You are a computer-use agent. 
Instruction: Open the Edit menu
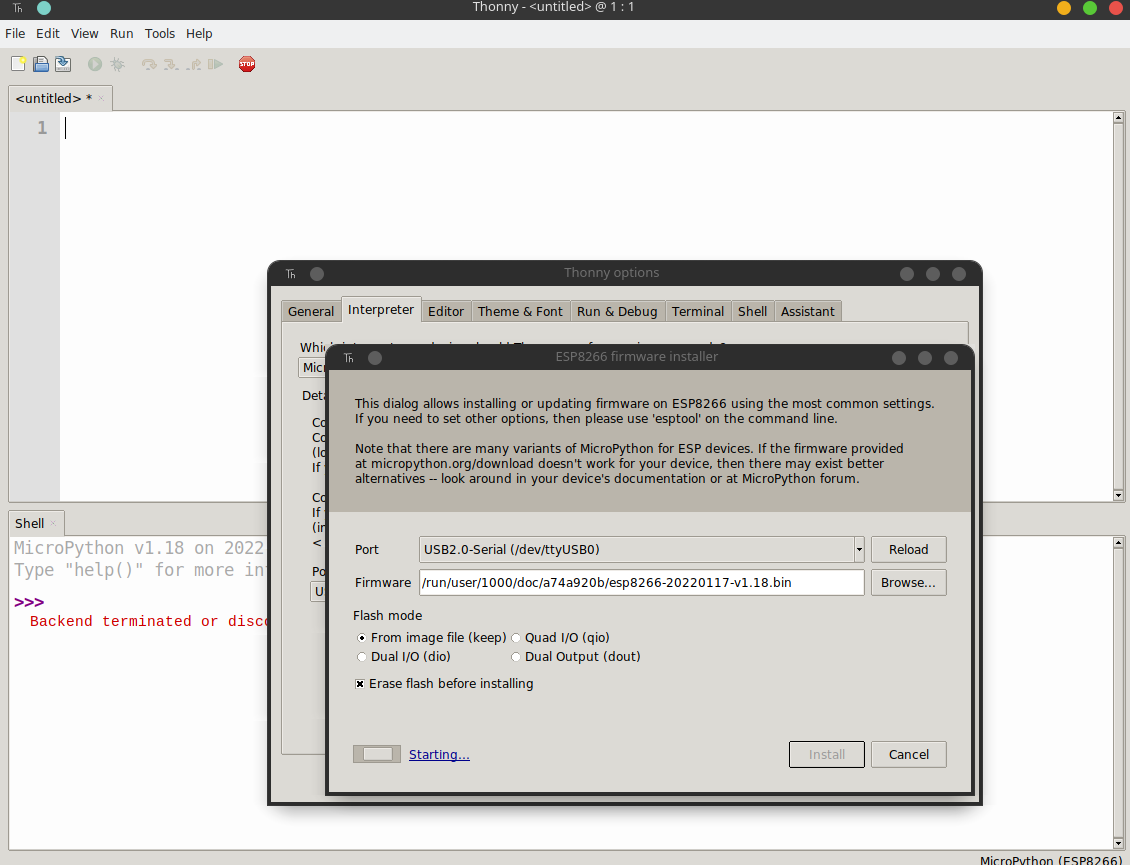(48, 34)
